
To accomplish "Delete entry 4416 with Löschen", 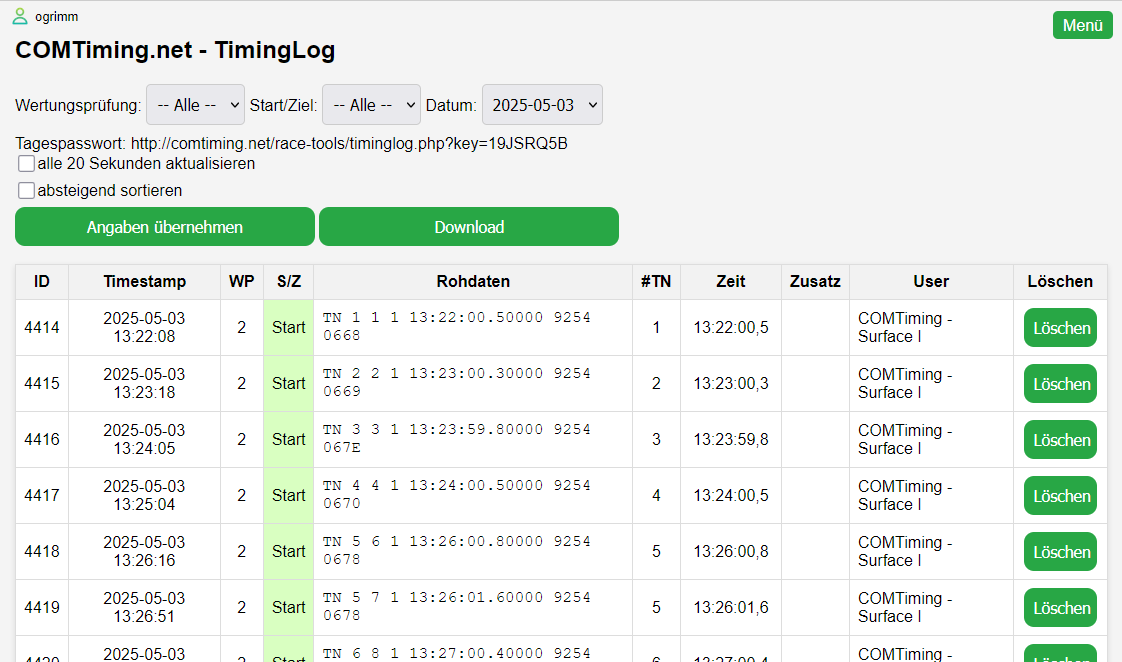I will tap(1060, 439).
